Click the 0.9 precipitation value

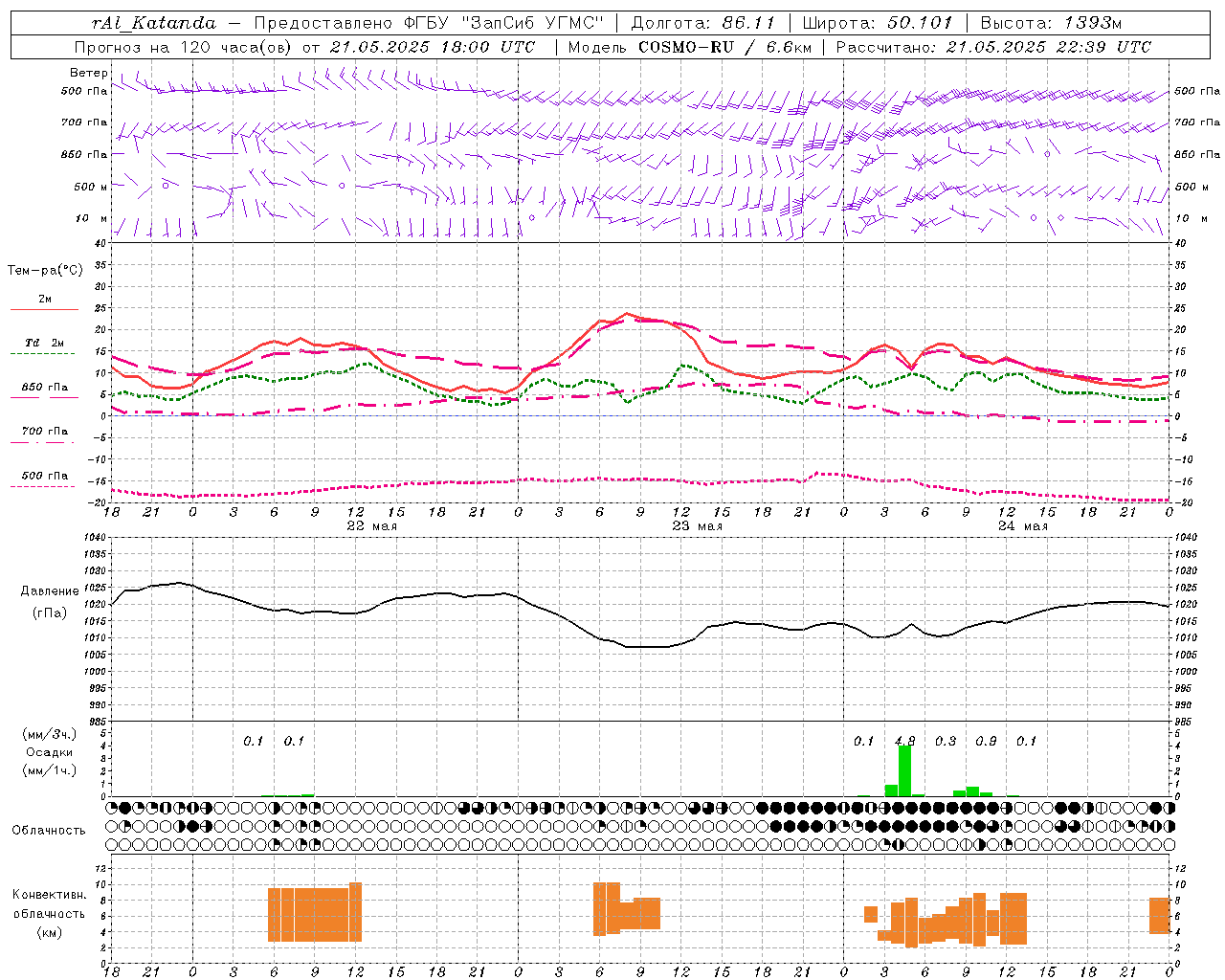(986, 742)
